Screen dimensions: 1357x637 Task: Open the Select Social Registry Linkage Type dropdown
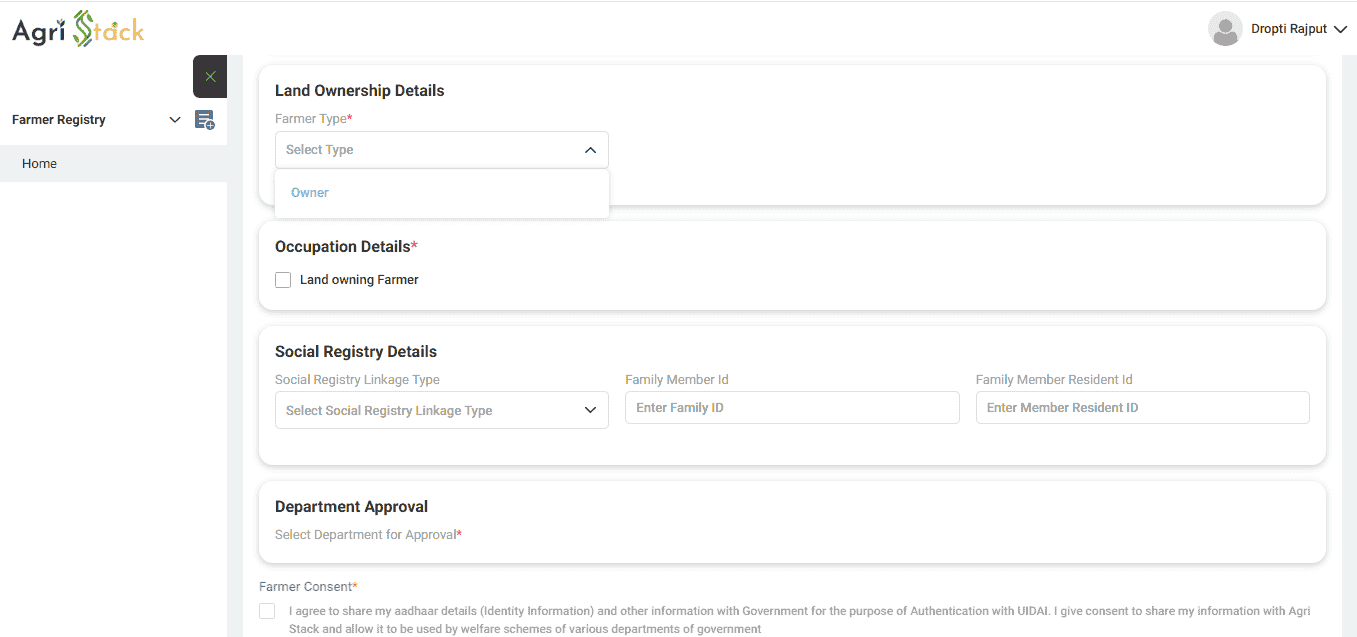pos(440,410)
